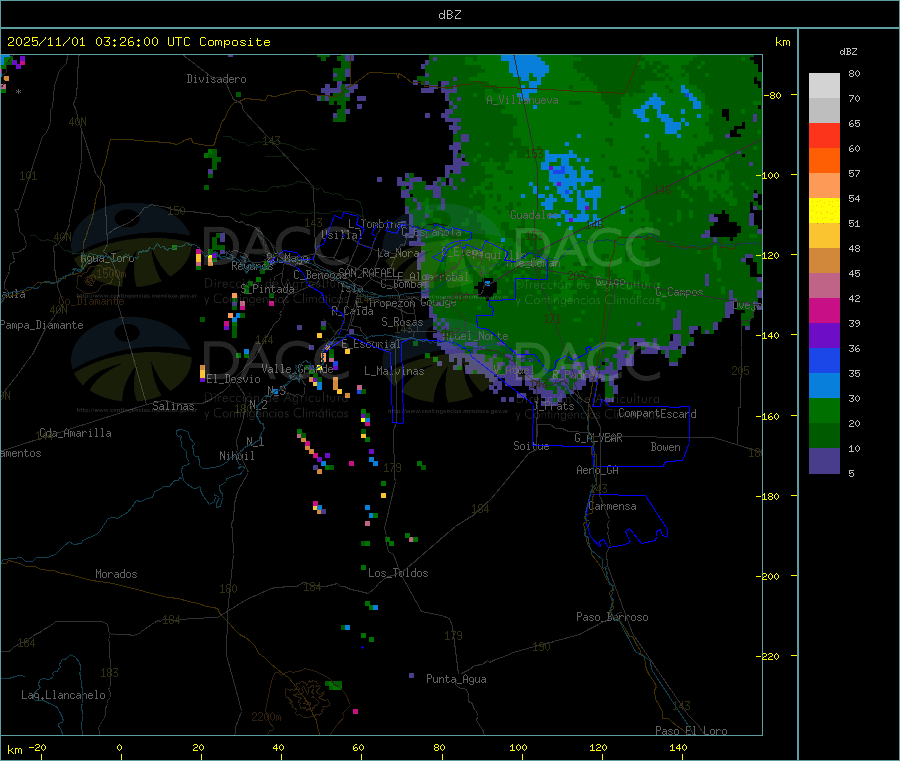Click the -80 km vertical axis tick
The height and width of the screenshot is (761, 900).
(x=773, y=95)
